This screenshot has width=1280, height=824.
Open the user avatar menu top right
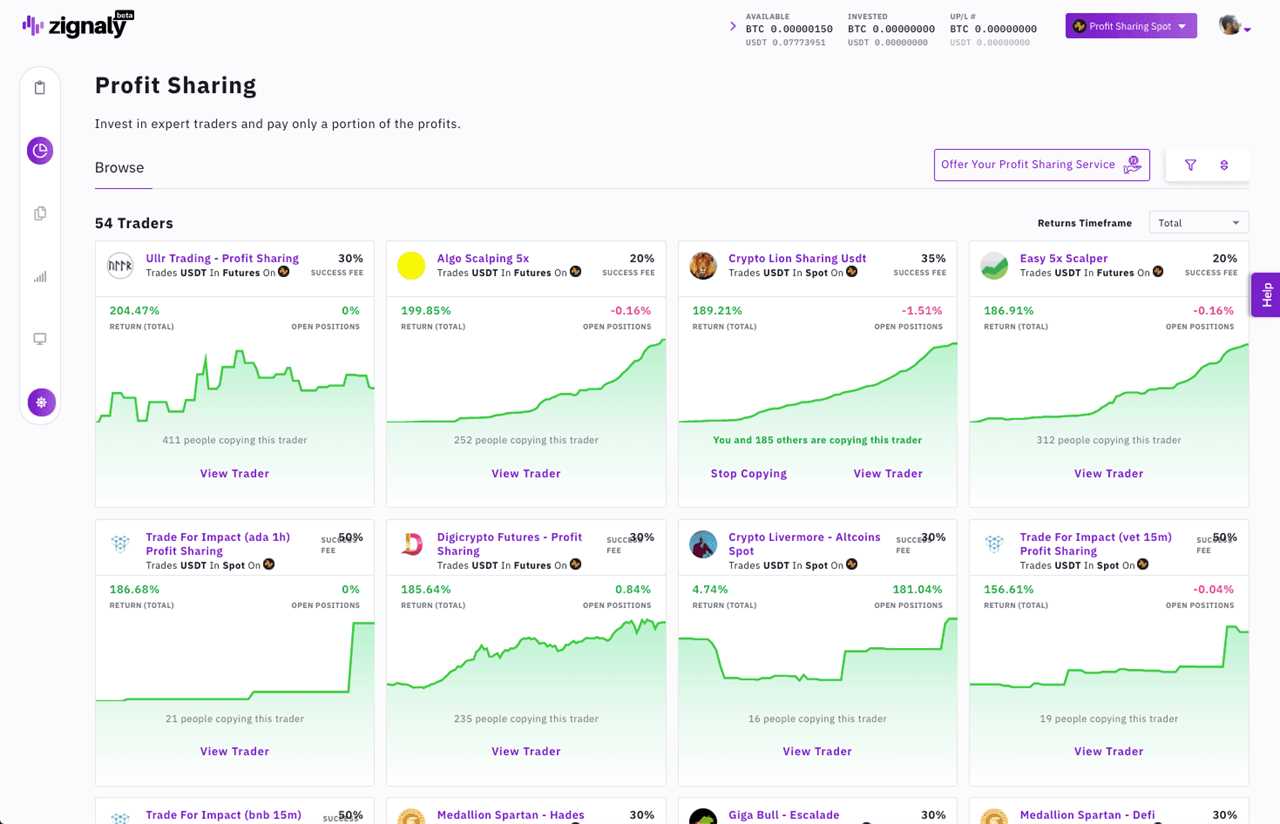pos(1231,24)
